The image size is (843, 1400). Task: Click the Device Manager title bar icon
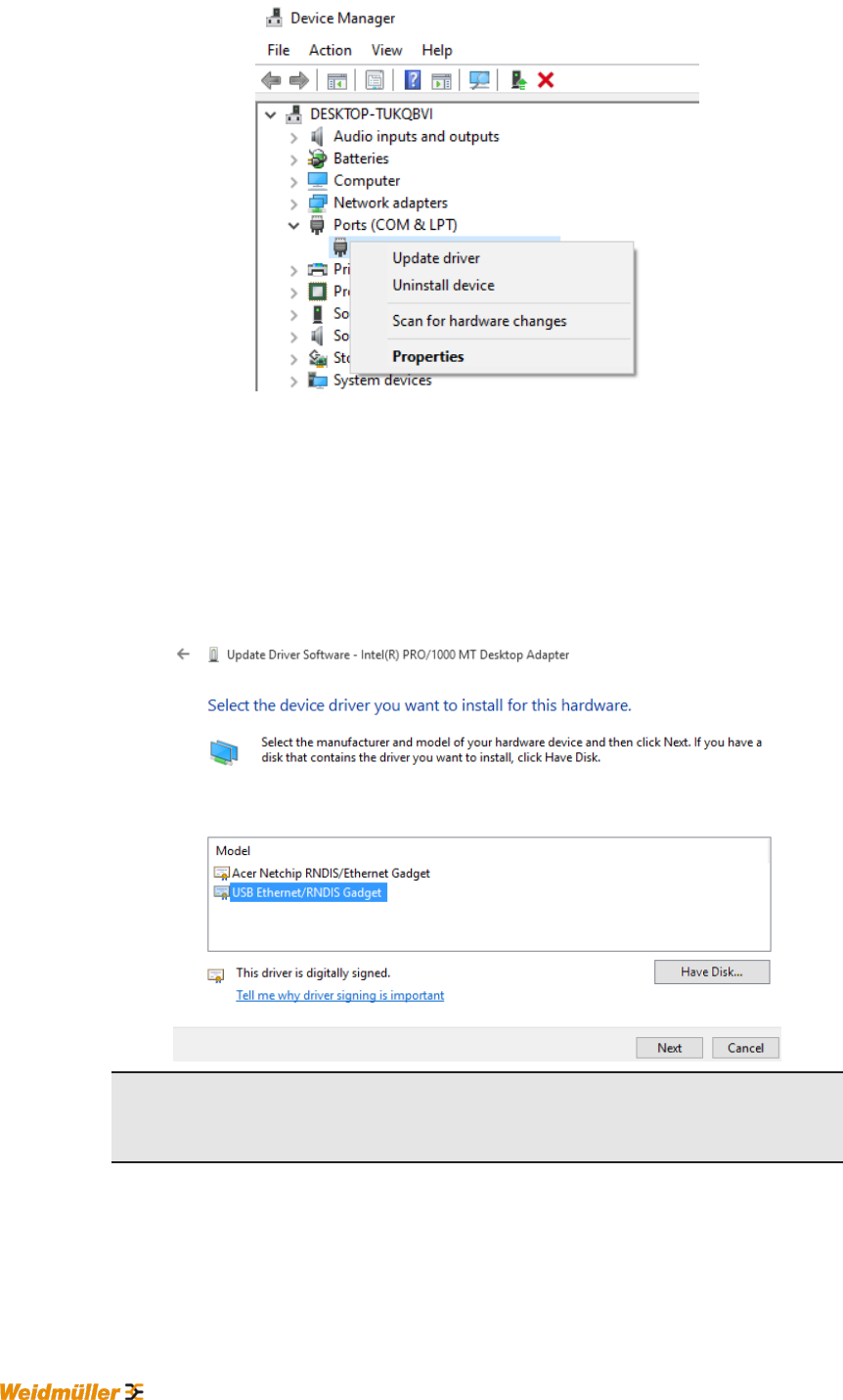pos(275,18)
